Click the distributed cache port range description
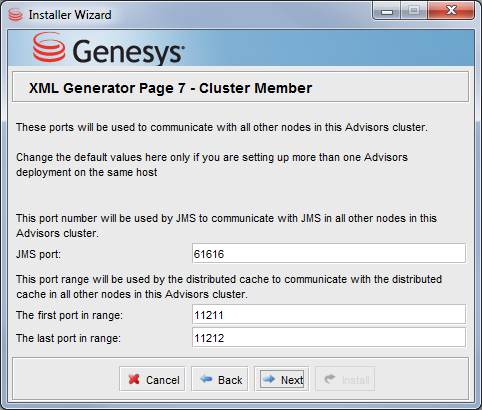482x410 pixels. (229, 287)
